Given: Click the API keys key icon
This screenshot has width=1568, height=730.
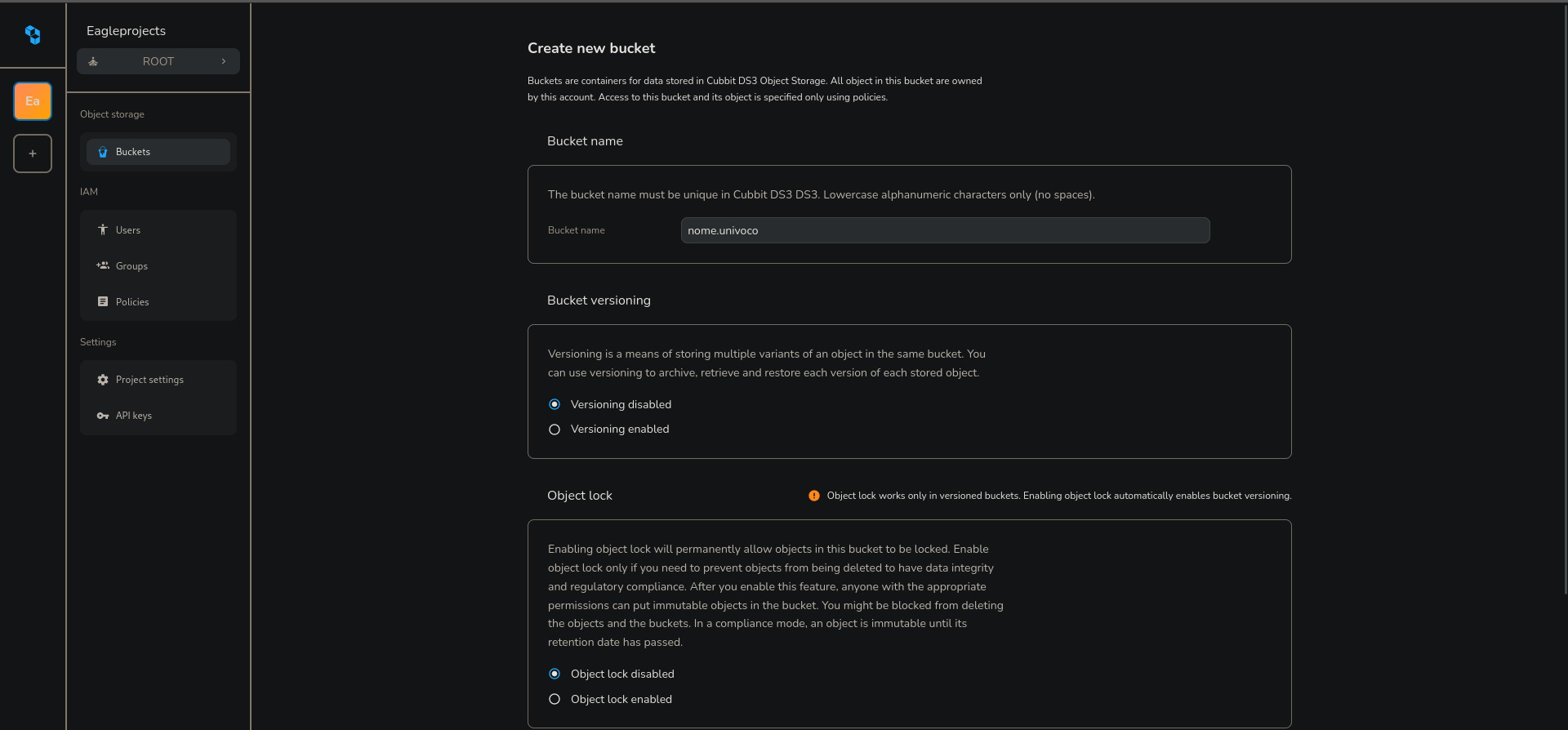Looking at the screenshot, I should click(x=103, y=416).
